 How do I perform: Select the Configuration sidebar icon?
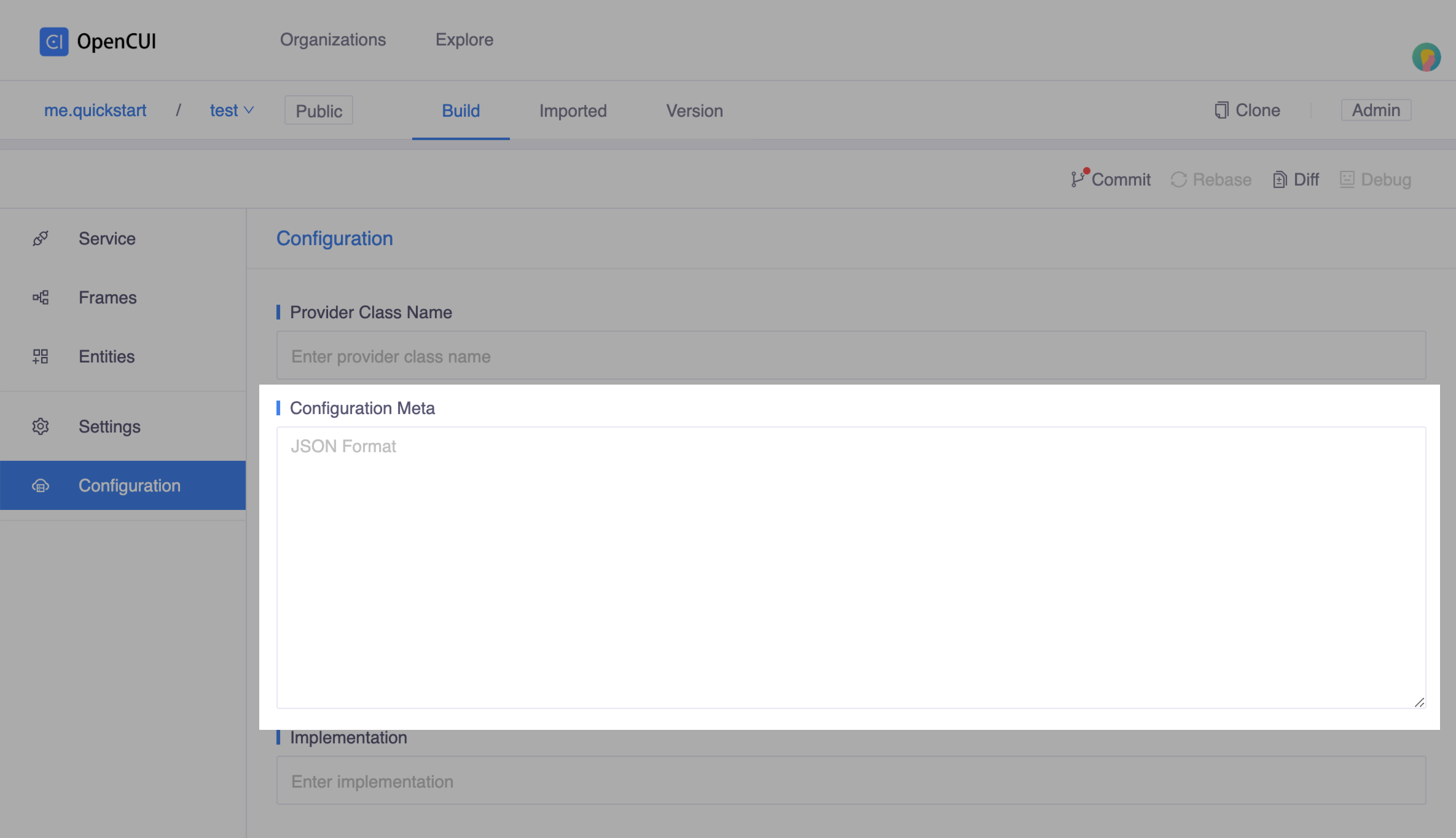click(39, 485)
